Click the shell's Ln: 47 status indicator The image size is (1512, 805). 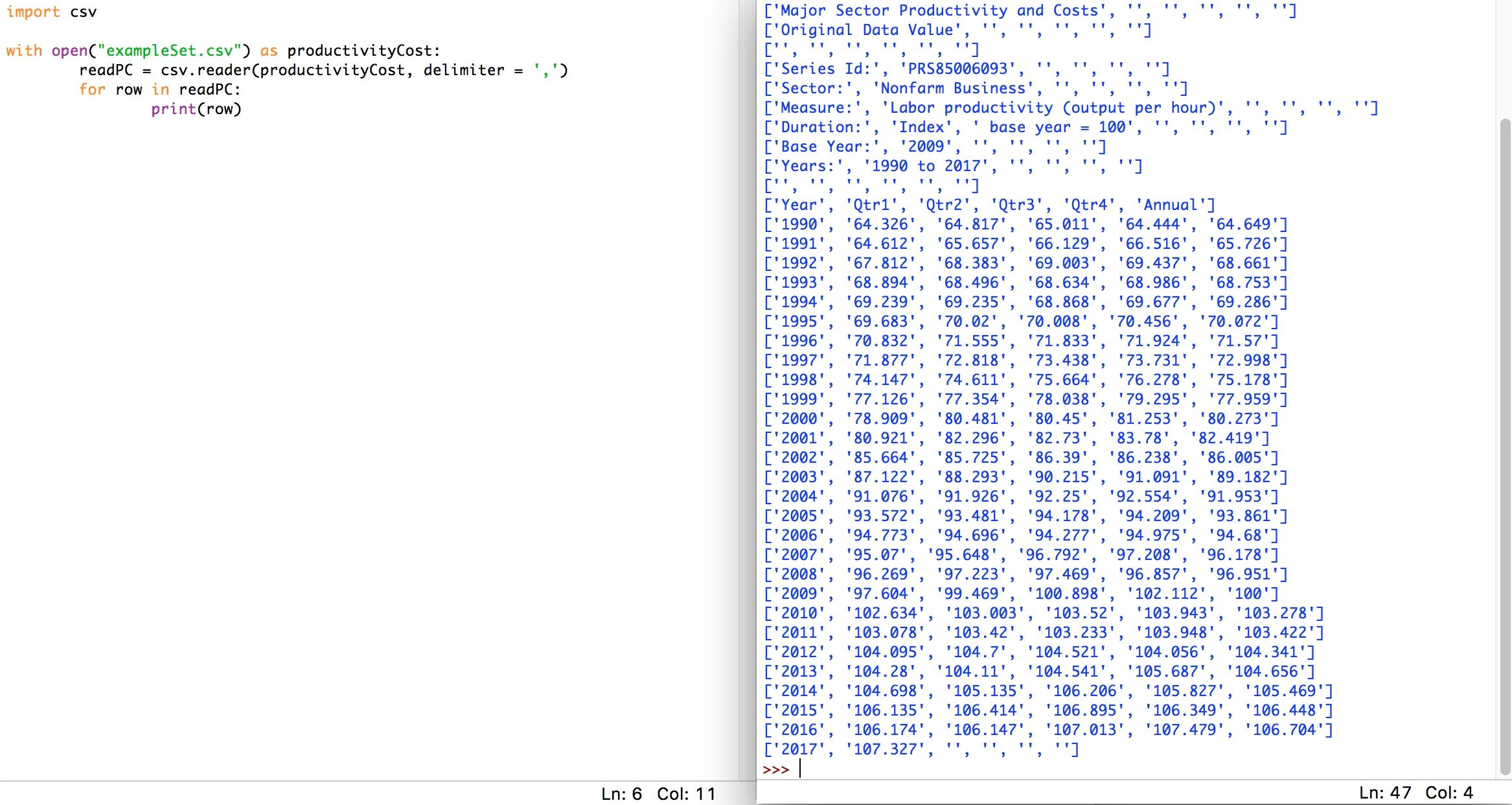pos(1384,792)
